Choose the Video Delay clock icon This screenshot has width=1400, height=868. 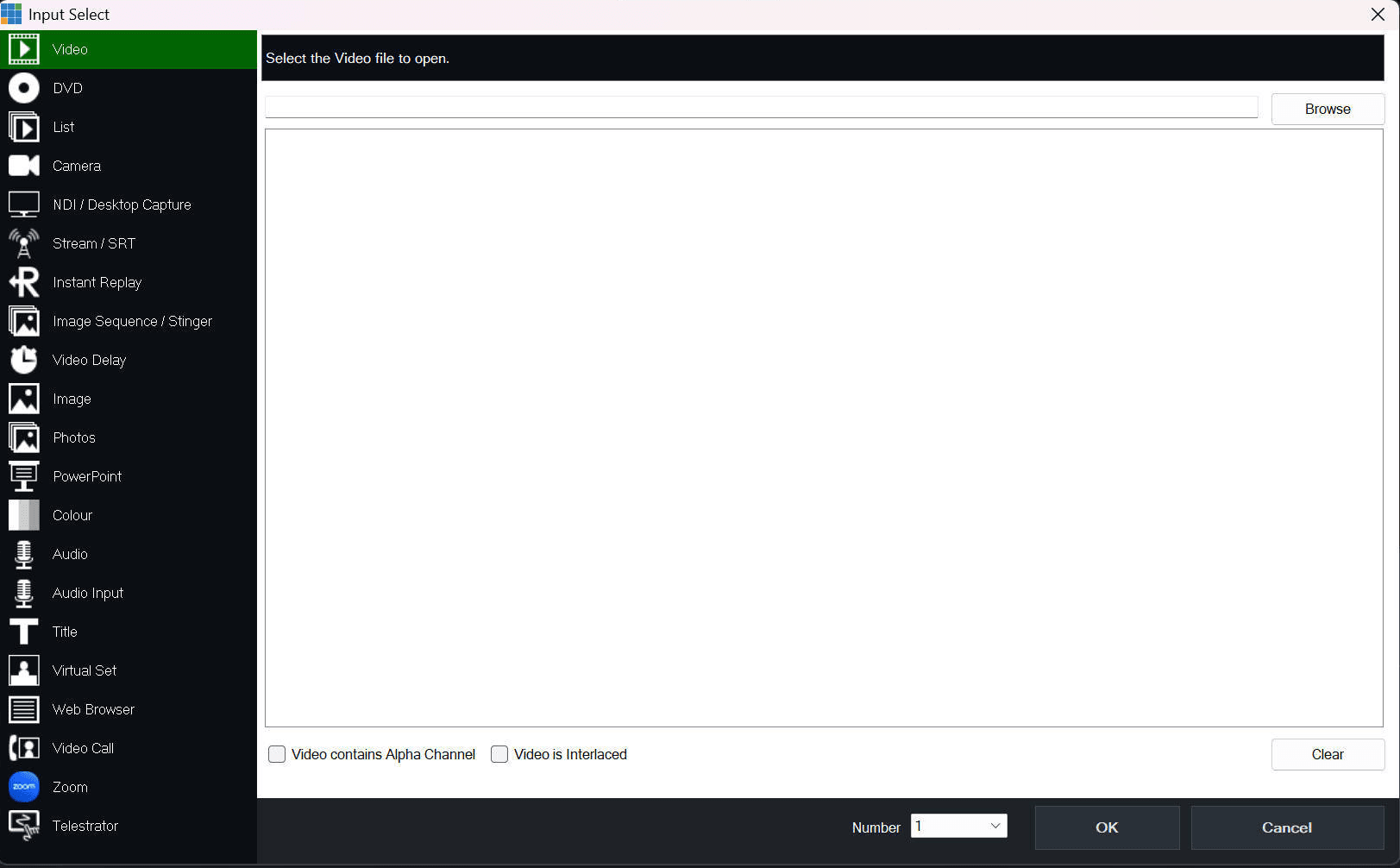(x=24, y=360)
